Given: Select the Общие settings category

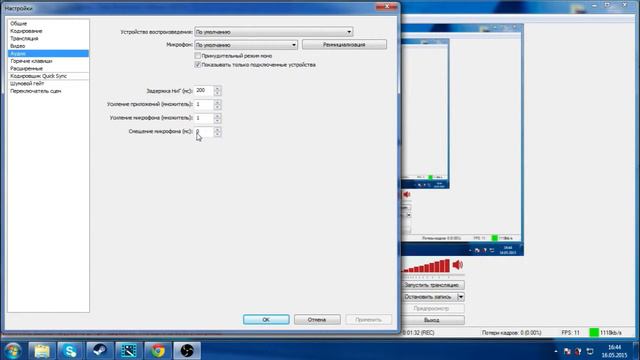Looking at the screenshot, I should tap(48, 24).
